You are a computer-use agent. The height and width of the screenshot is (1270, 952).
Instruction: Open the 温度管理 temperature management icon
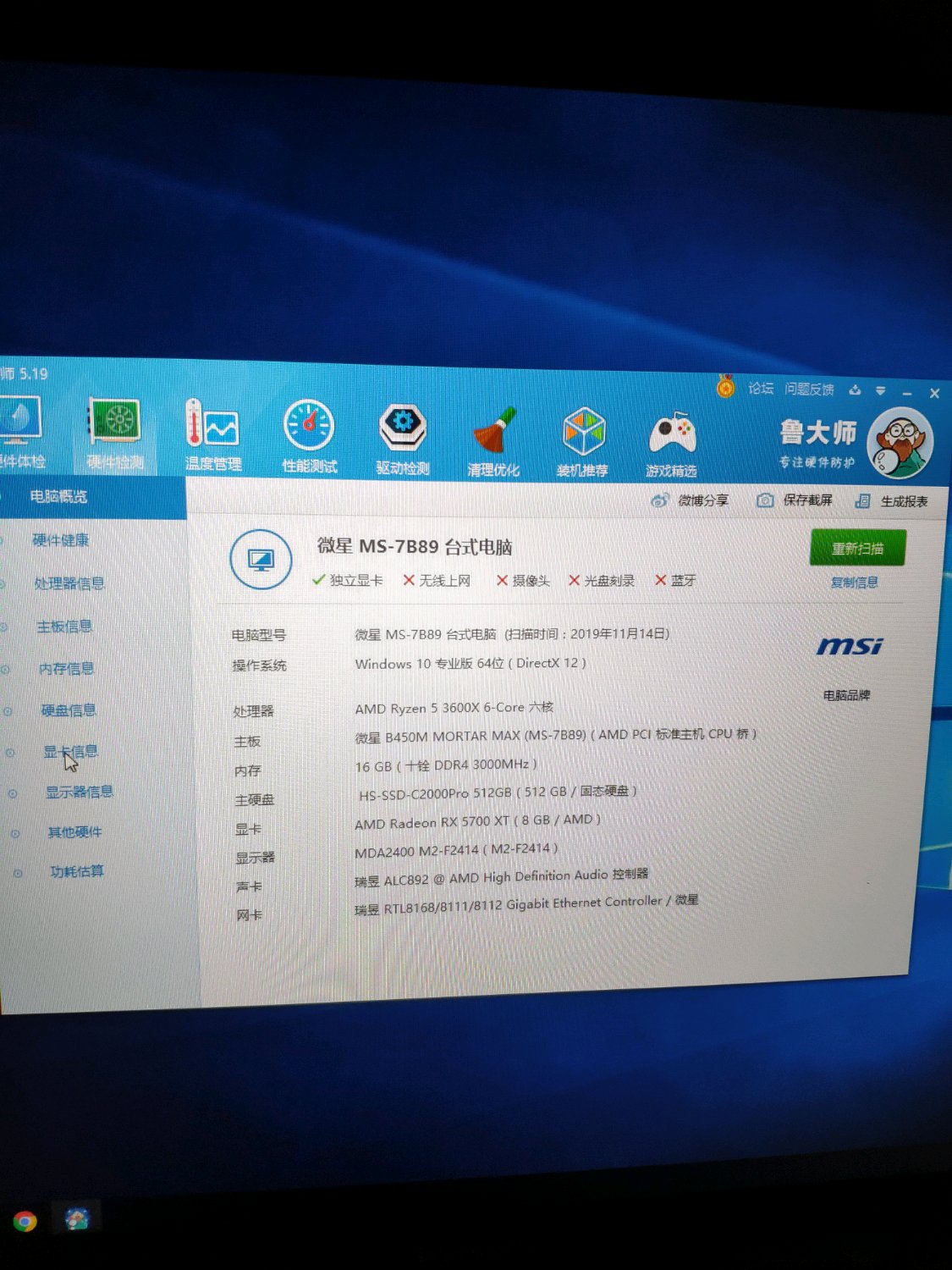point(213,435)
